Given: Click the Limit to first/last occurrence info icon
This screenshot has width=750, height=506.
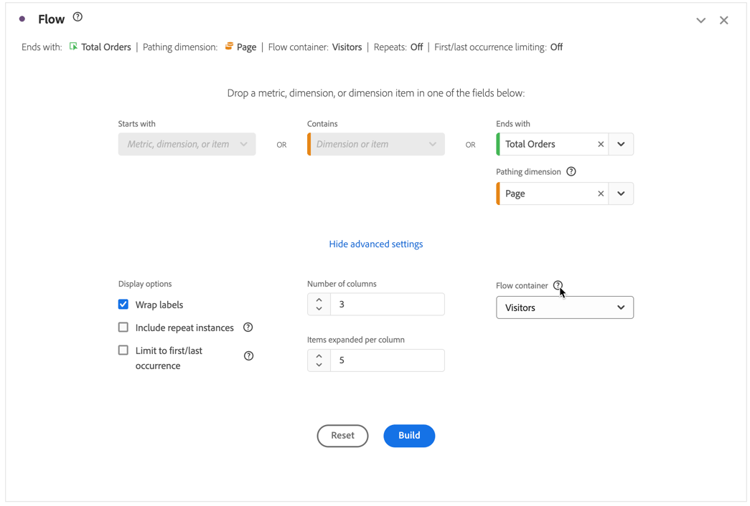Looking at the screenshot, I should click(x=248, y=356).
